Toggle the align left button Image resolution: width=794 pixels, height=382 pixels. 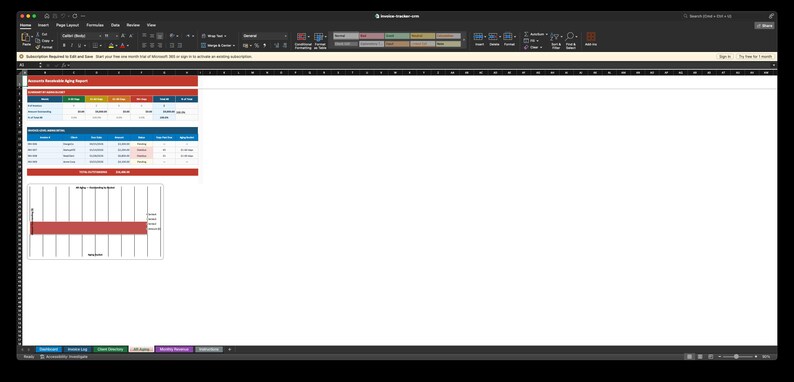click(144, 46)
